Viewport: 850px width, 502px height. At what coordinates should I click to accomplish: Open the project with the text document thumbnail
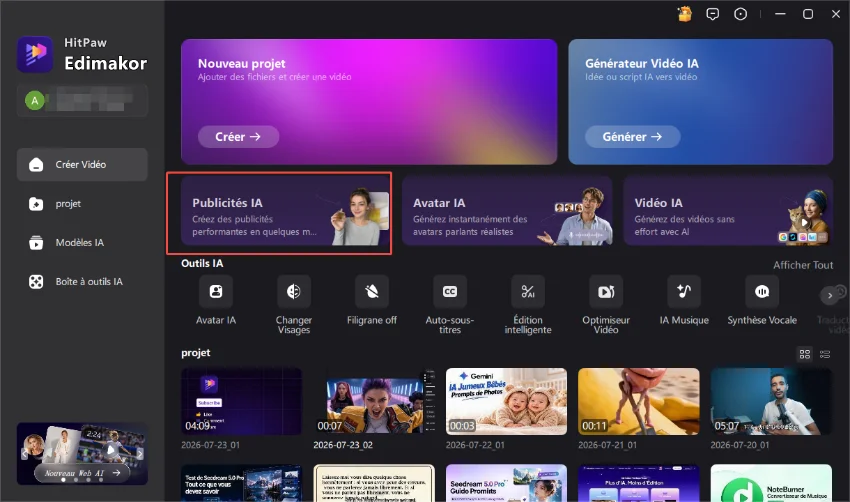point(374,483)
